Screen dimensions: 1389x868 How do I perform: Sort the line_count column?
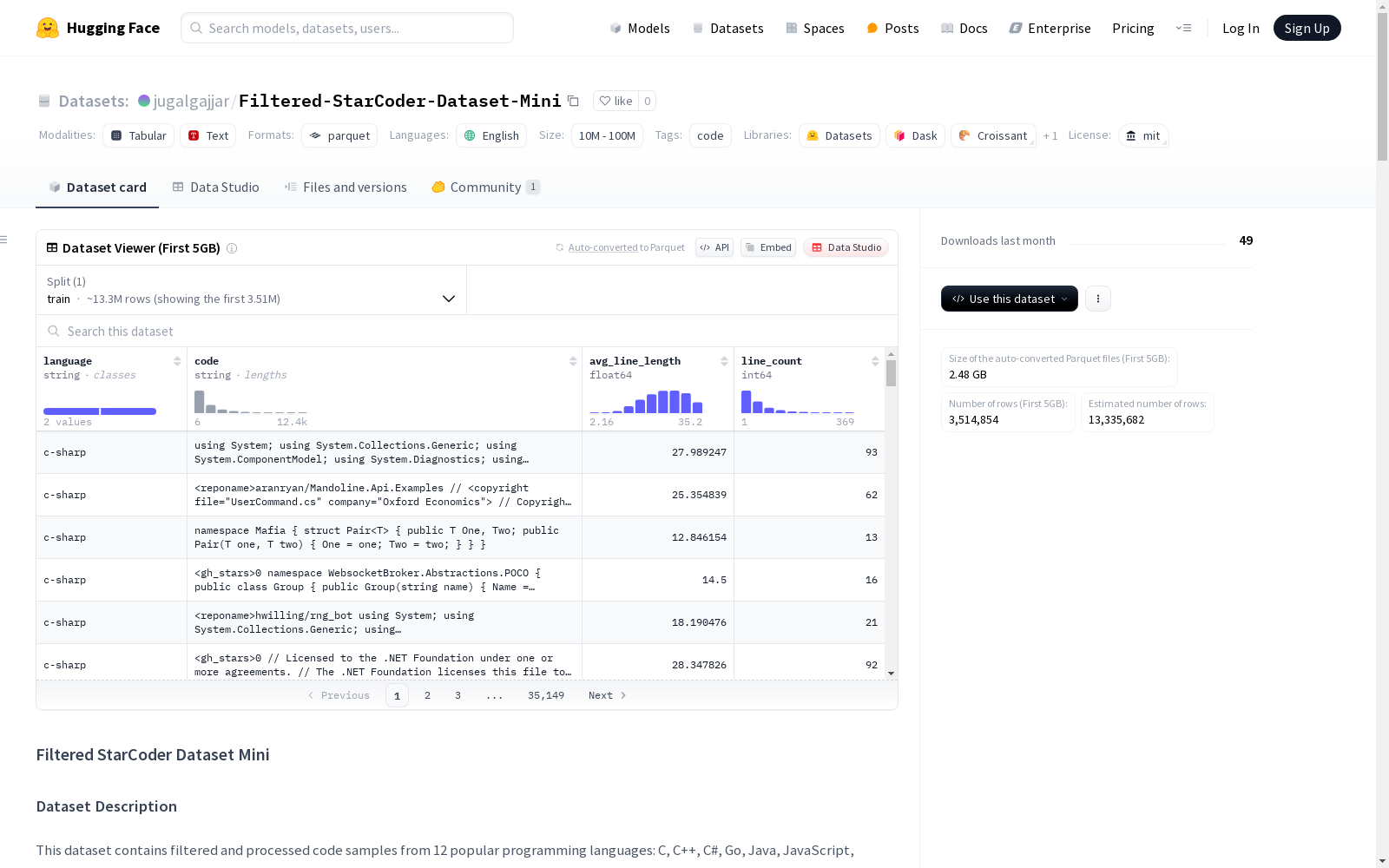click(x=875, y=361)
